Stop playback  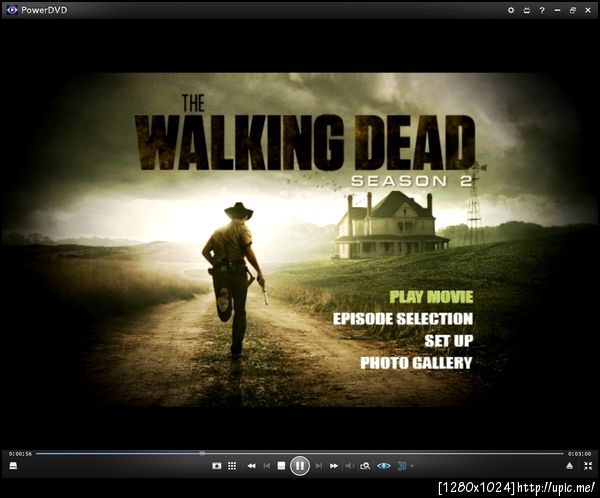(281, 466)
